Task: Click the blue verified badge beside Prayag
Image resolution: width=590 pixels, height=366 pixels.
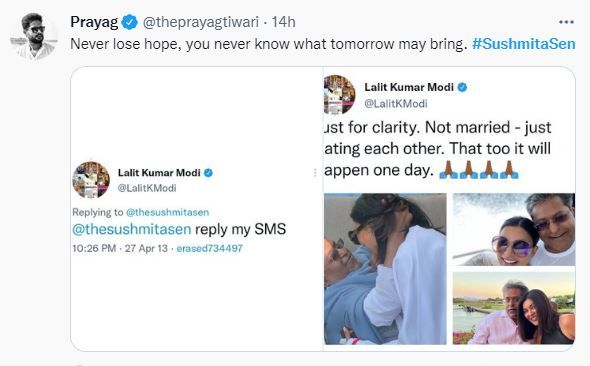Action: pyautogui.click(x=130, y=22)
